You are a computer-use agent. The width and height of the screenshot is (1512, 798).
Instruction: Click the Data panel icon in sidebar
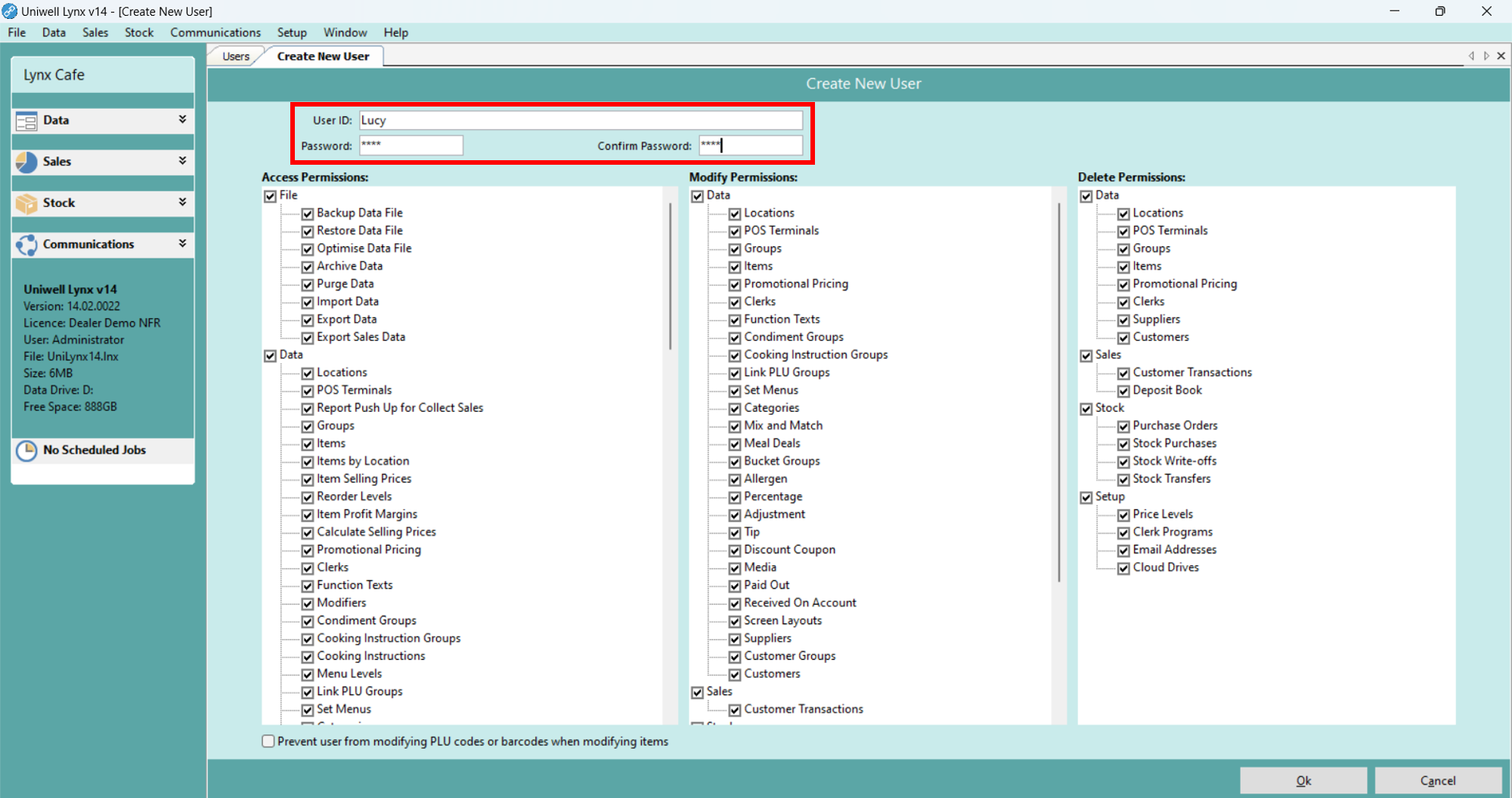pos(26,121)
